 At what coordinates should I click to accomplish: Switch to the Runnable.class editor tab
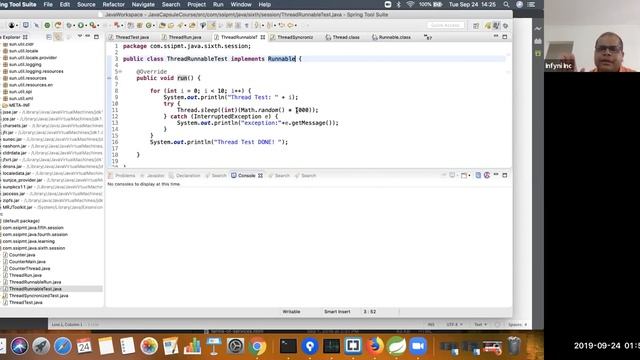click(394, 37)
